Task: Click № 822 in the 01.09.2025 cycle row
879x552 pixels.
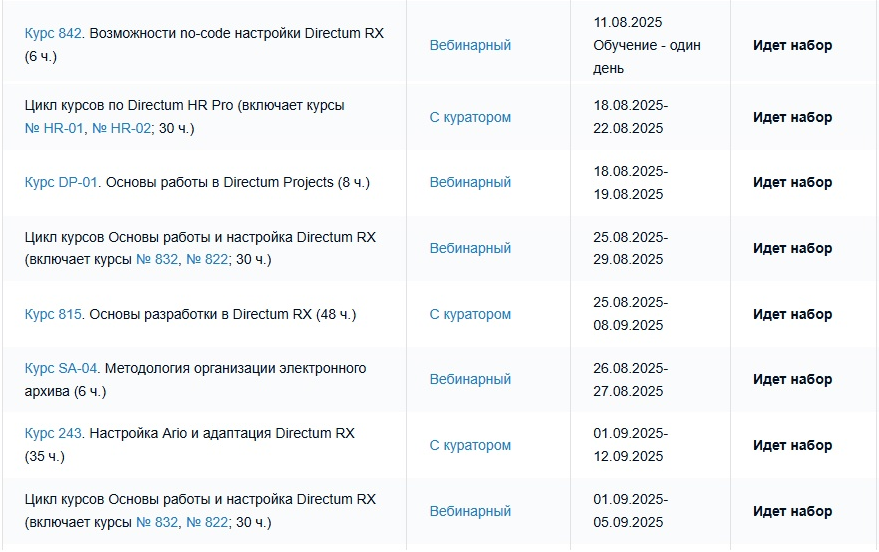Action: coord(207,522)
